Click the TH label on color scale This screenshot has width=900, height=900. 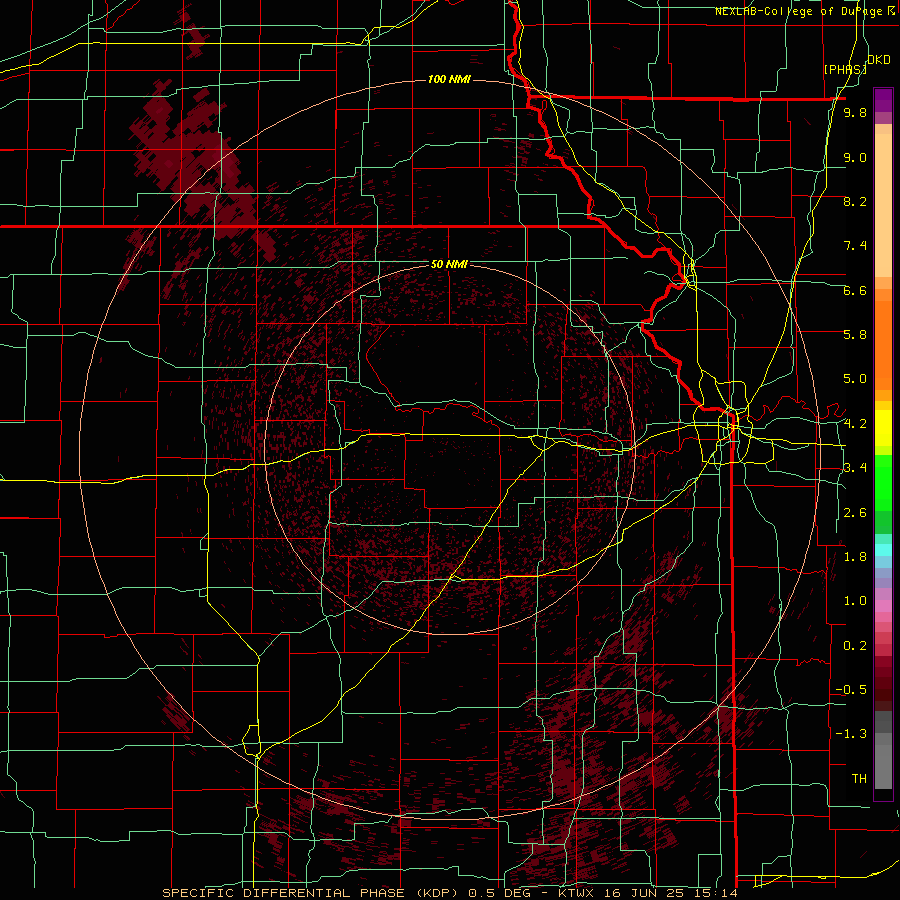(x=859, y=779)
